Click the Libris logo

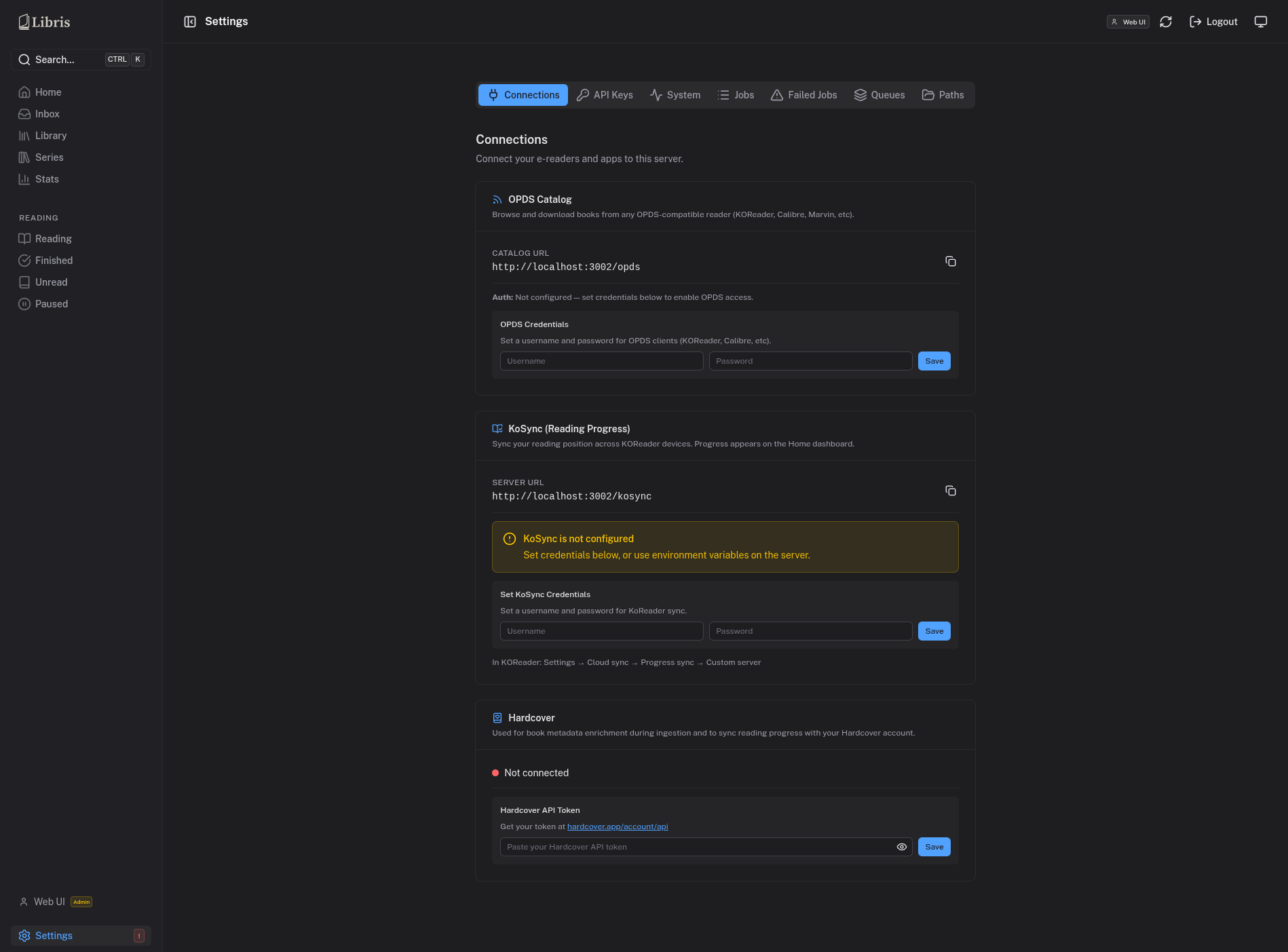pos(44,22)
